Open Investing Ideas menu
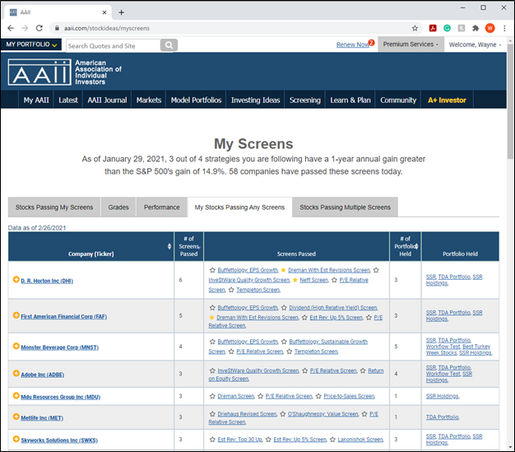Viewport: 515px width, 452px height. [255, 100]
